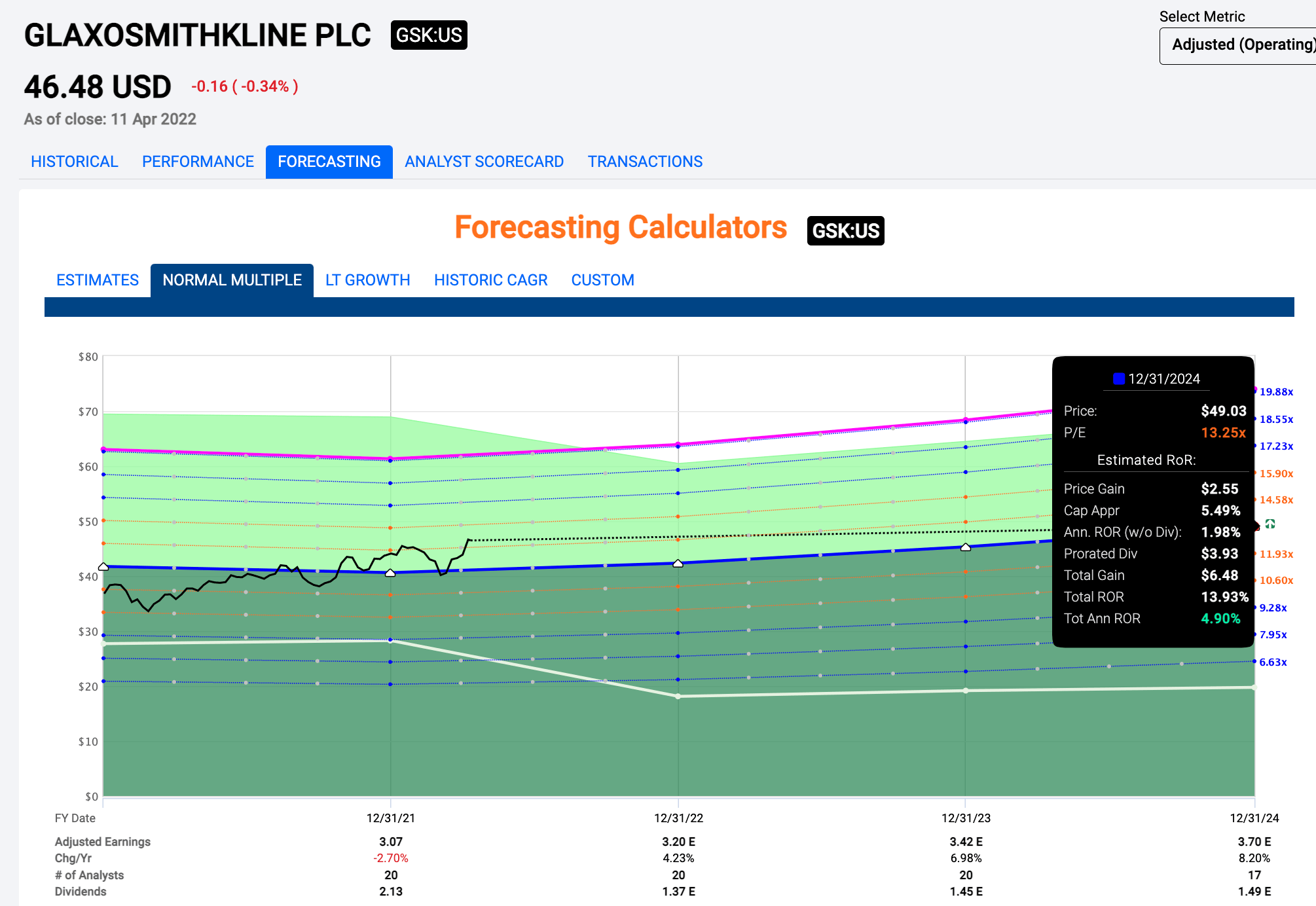Screen dimensions: 1316x906
Task: Select the ESTIMATES calculator tab
Action: pyautogui.click(x=98, y=280)
